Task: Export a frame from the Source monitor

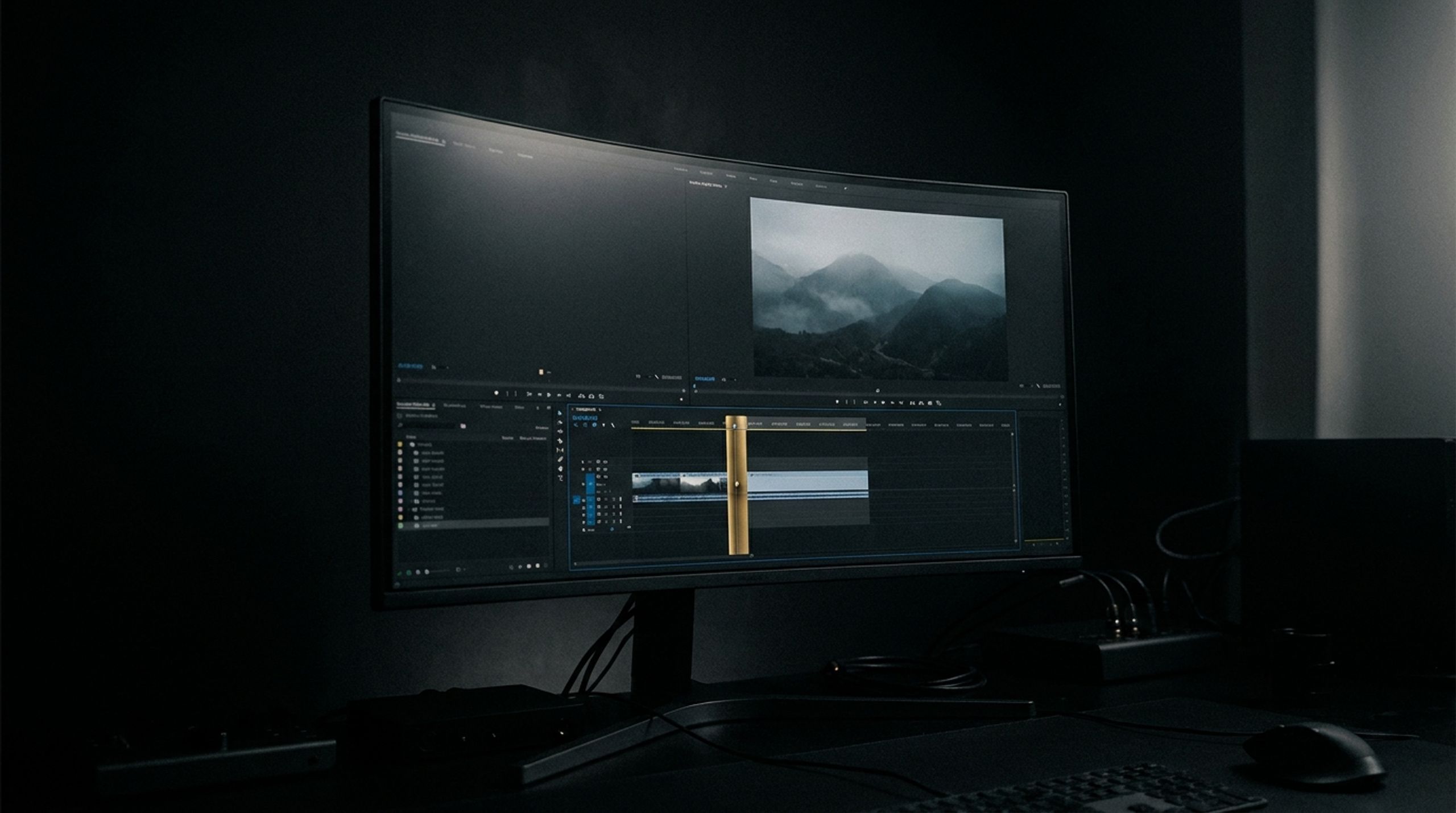Action: pos(601,396)
